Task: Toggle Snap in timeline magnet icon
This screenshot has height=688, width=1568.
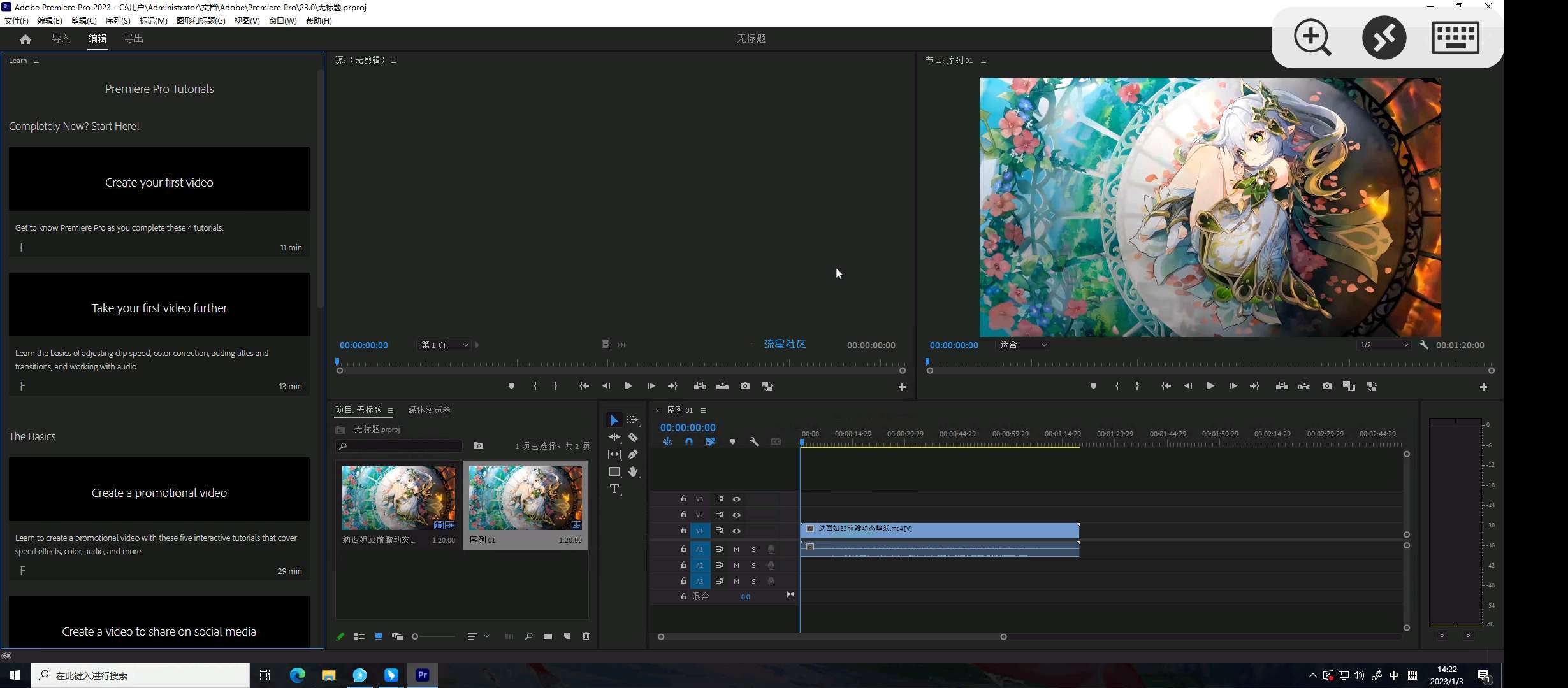Action: click(x=689, y=441)
